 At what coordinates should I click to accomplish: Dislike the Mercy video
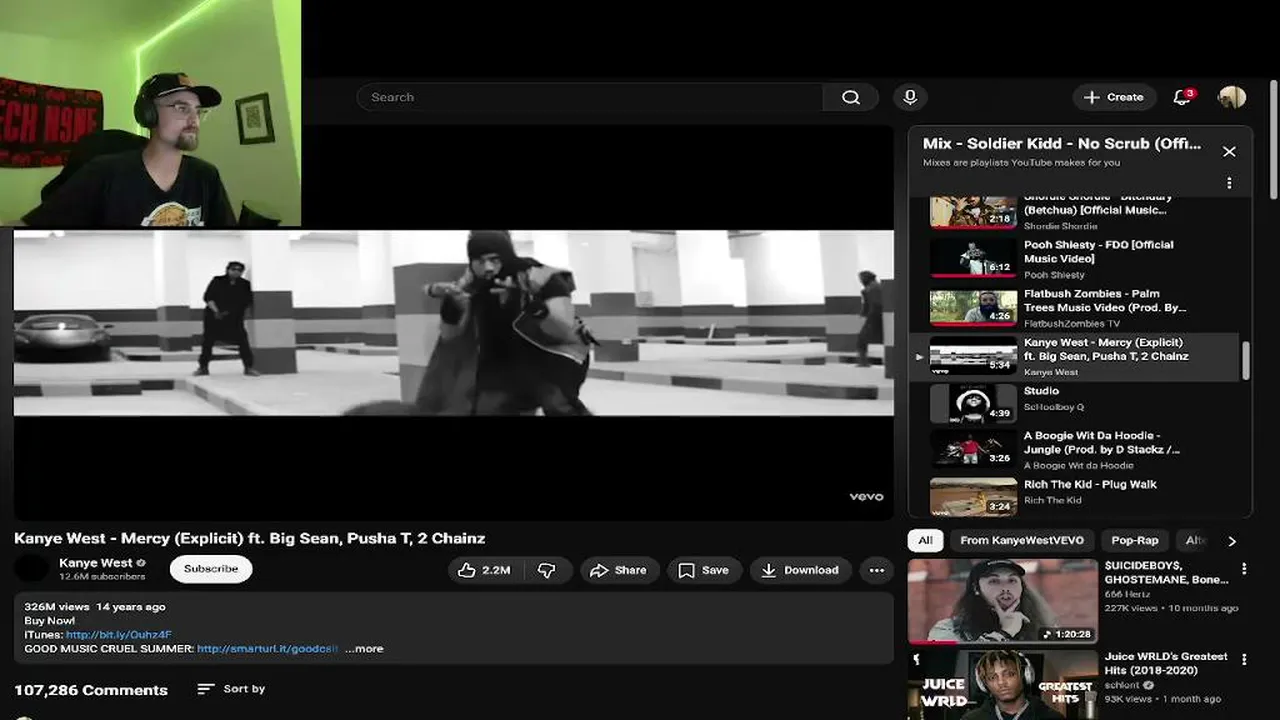click(x=547, y=570)
